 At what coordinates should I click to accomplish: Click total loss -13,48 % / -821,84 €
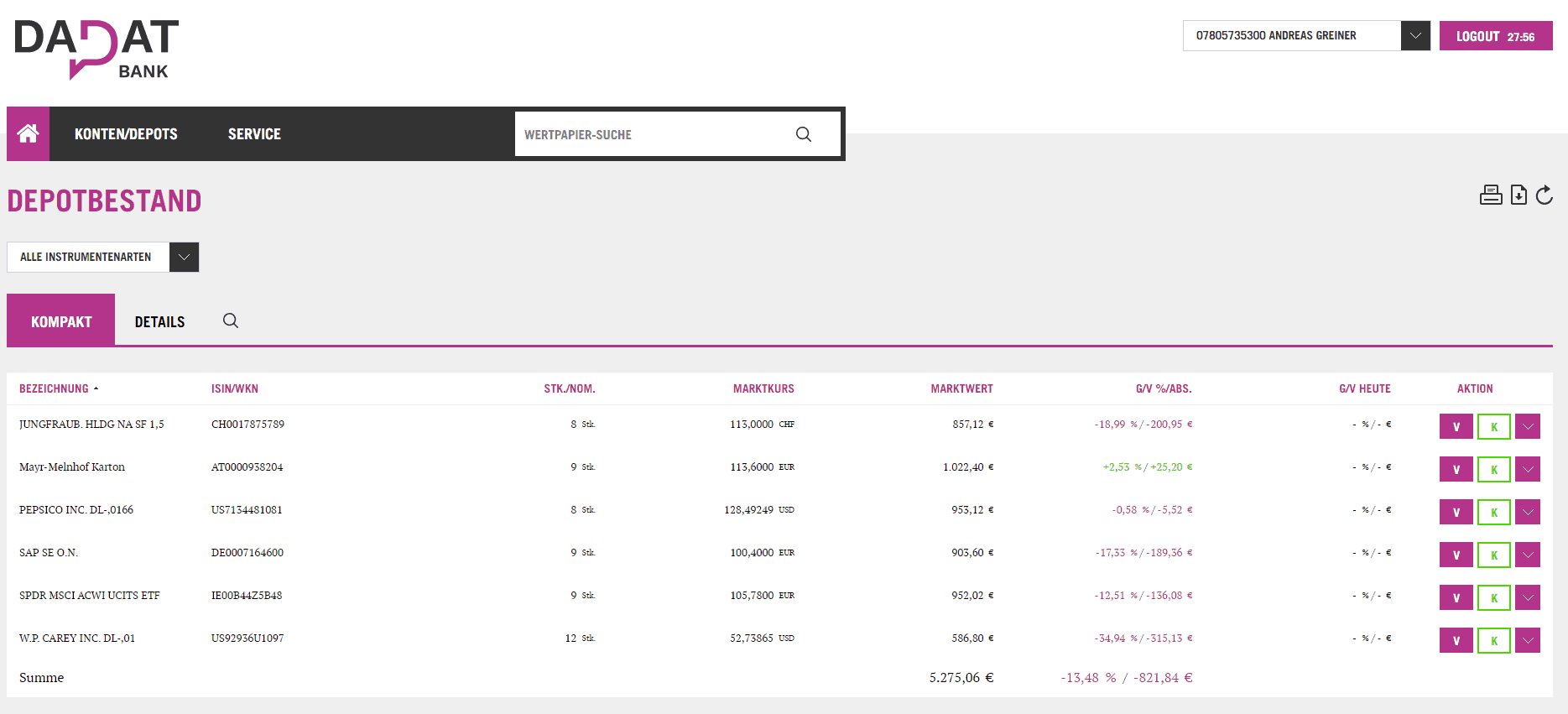pos(1127,678)
